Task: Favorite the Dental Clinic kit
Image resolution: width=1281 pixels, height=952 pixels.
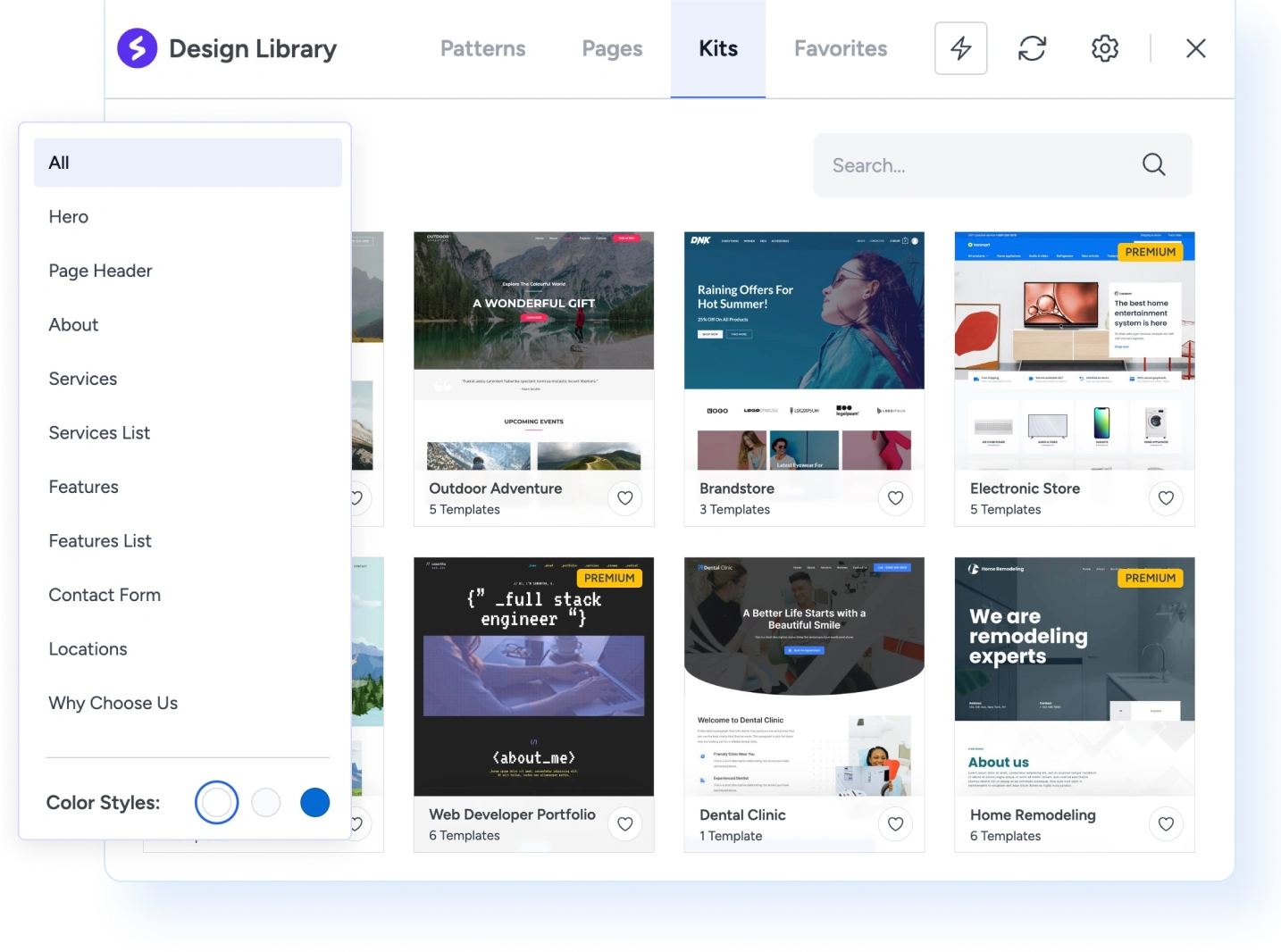Action: click(895, 824)
